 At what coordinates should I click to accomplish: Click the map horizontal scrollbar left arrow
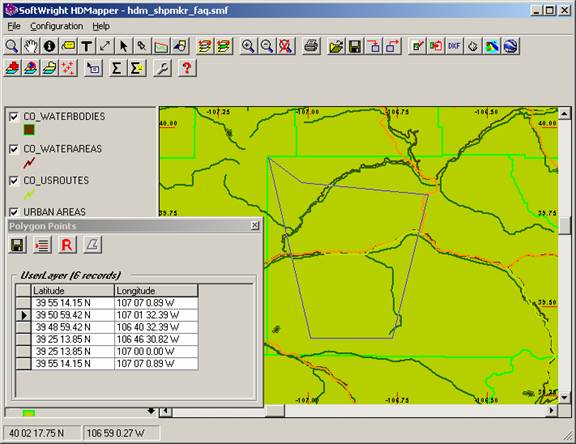click(166, 411)
